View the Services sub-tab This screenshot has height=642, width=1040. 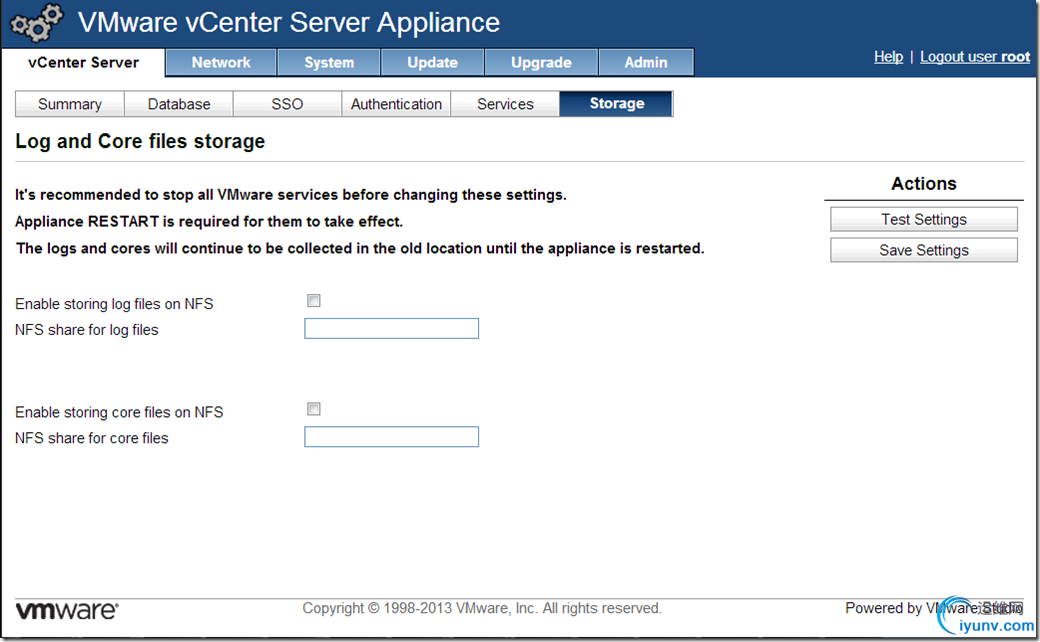pos(505,104)
